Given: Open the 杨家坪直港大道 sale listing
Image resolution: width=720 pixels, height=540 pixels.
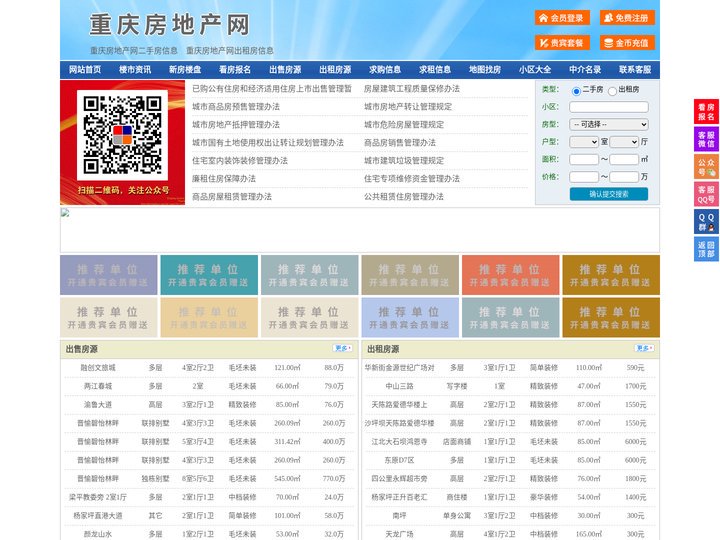Looking at the screenshot, I should 98,516.
